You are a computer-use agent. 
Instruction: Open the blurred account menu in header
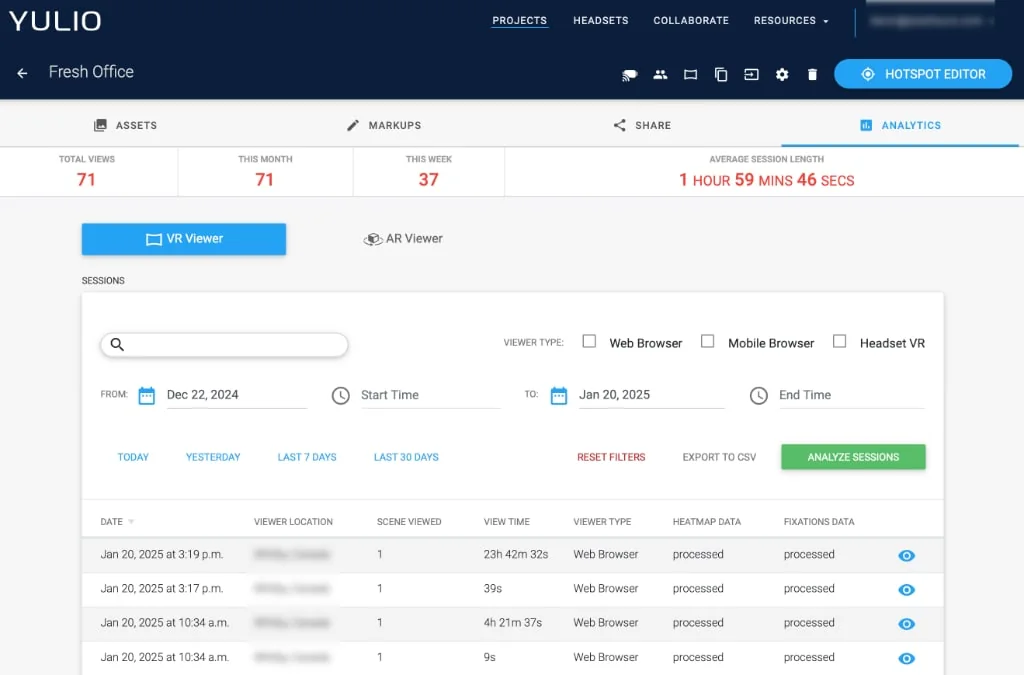[x=931, y=21]
